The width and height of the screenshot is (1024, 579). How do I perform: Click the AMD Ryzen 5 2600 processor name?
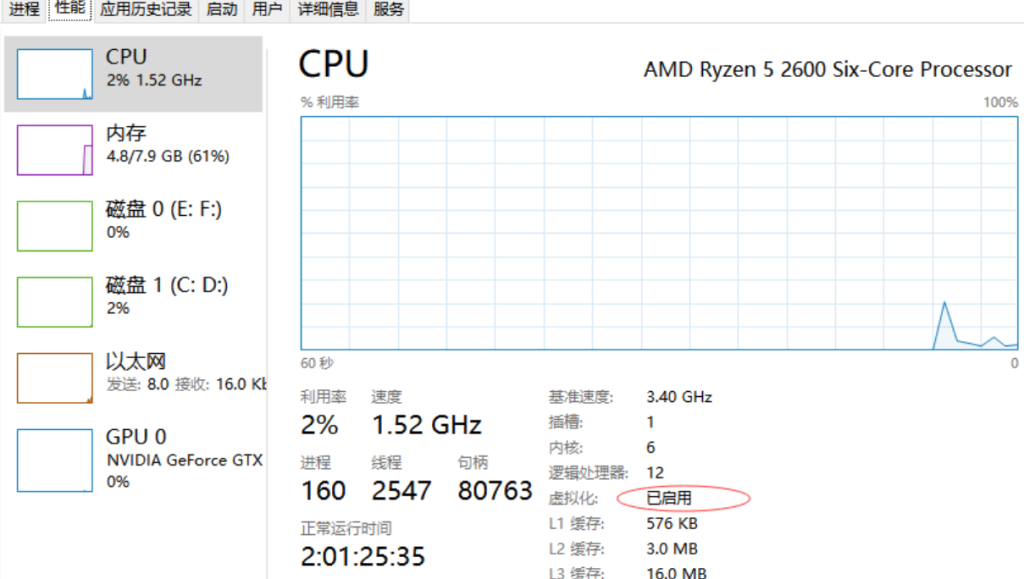tap(827, 69)
